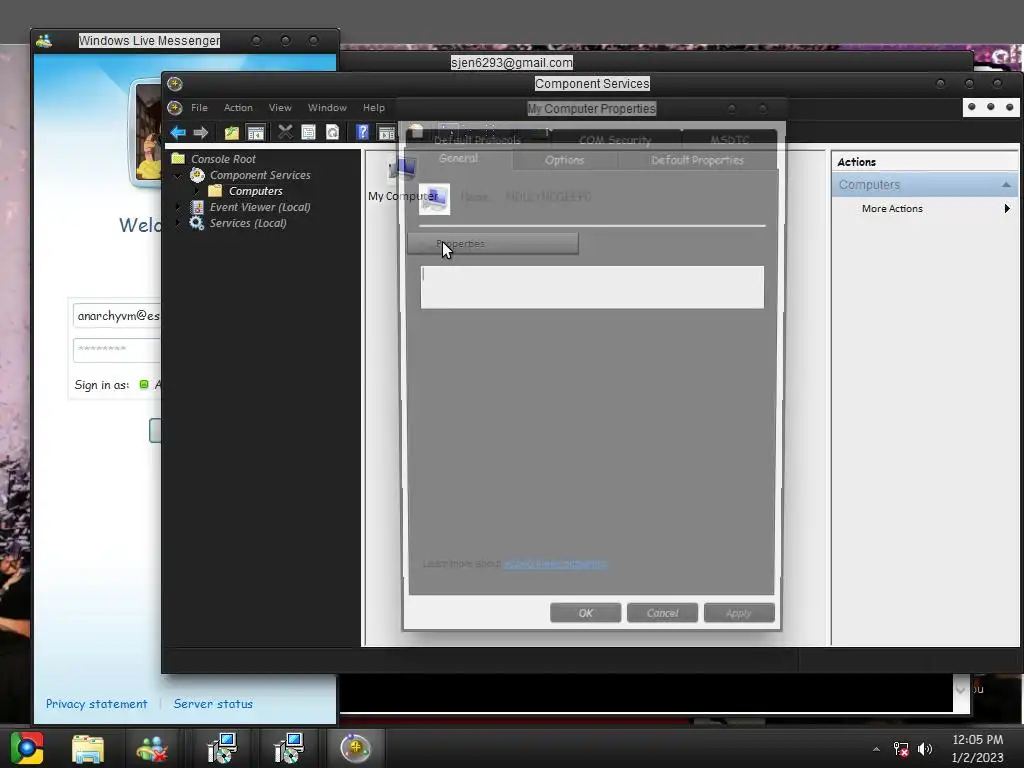Screen dimensions: 1024x768
Task: Select Component Services tree node
Action: tap(260, 175)
